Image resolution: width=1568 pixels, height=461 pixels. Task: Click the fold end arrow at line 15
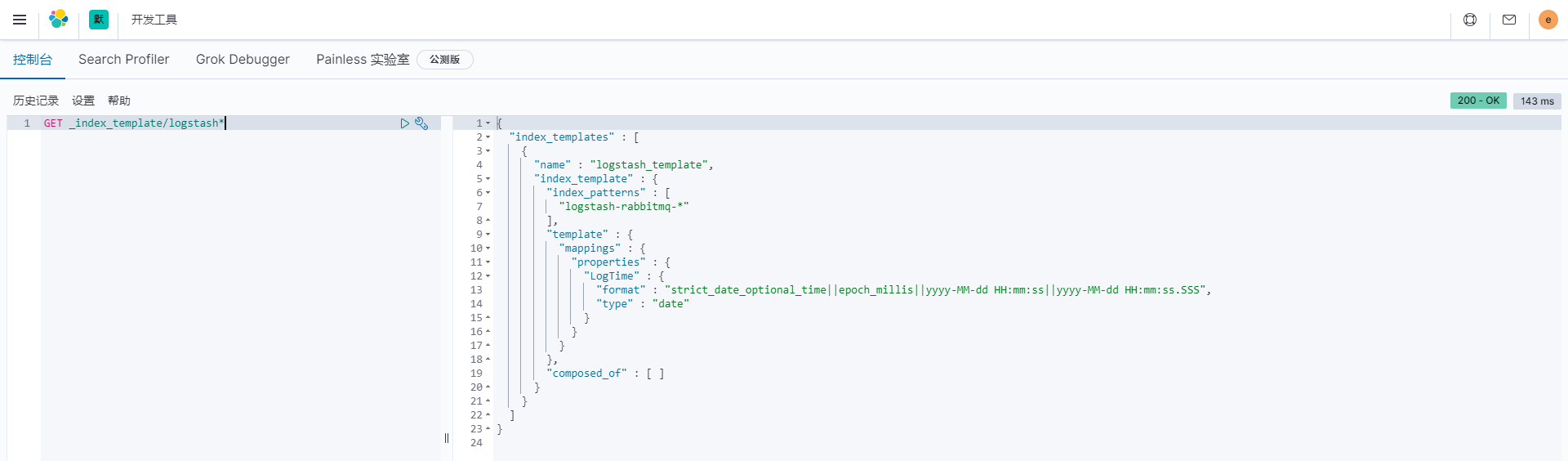click(488, 318)
